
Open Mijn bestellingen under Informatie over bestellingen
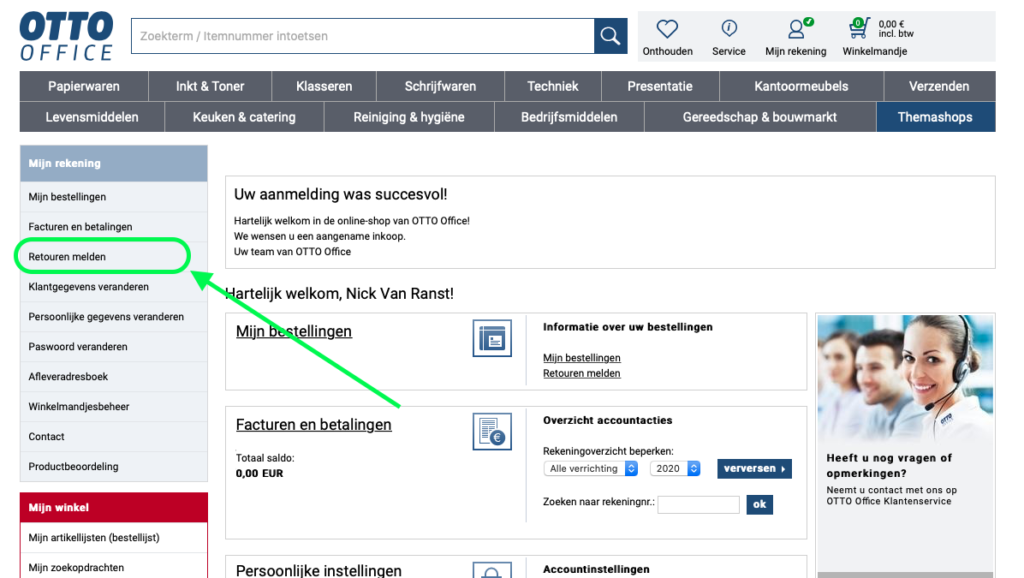582,358
